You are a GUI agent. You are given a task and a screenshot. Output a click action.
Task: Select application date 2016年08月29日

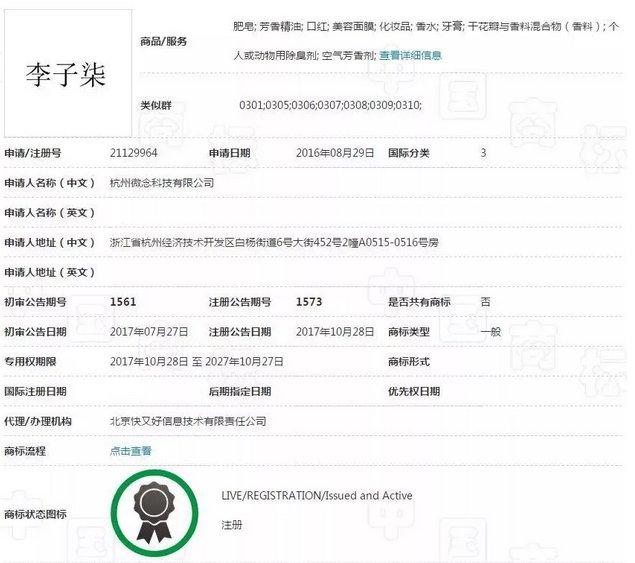(335, 153)
